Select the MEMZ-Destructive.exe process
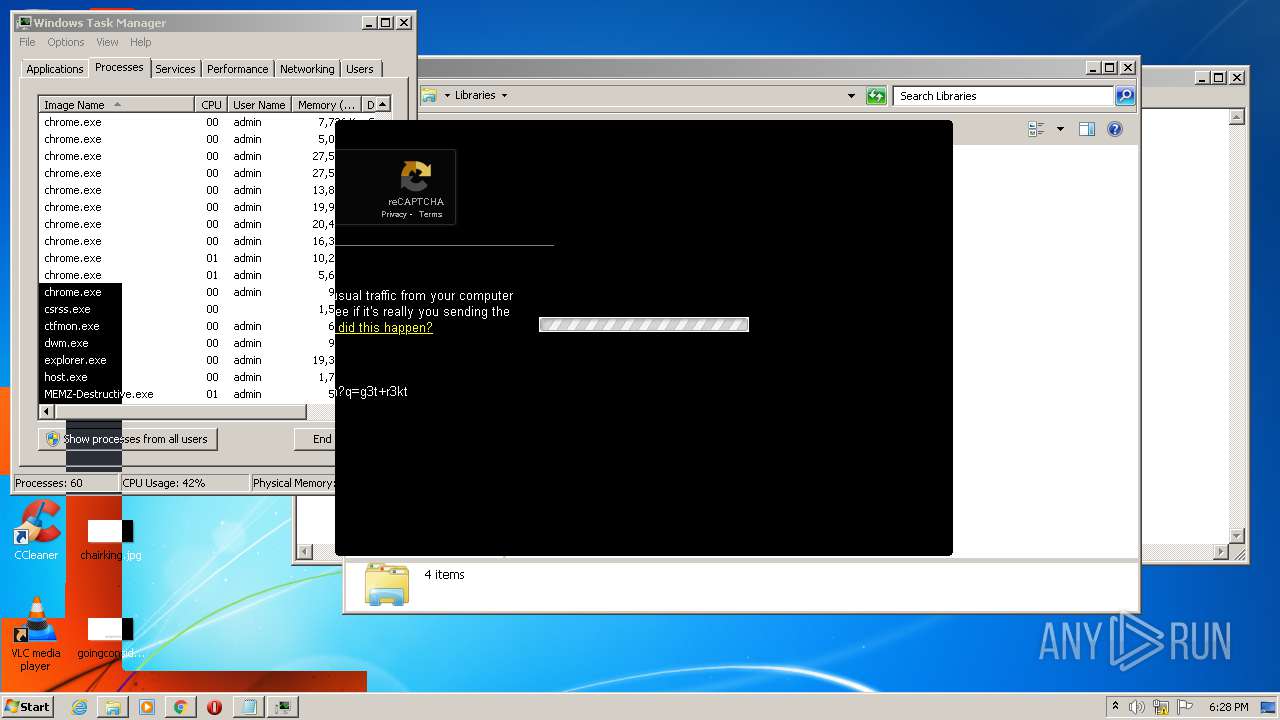The height and width of the screenshot is (720, 1280). pos(187,394)
